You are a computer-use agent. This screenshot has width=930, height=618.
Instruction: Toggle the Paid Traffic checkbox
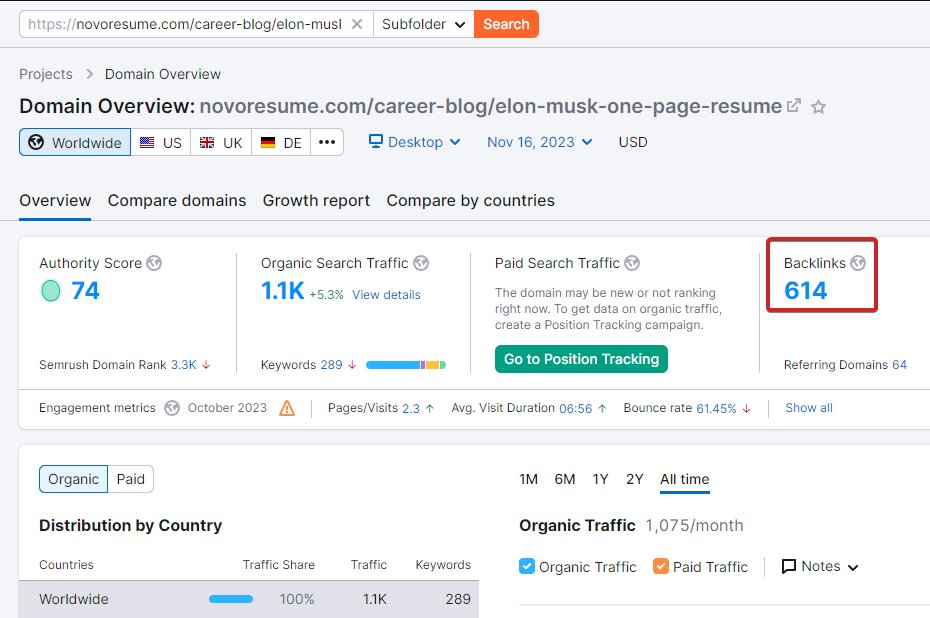tap(661, 566)
